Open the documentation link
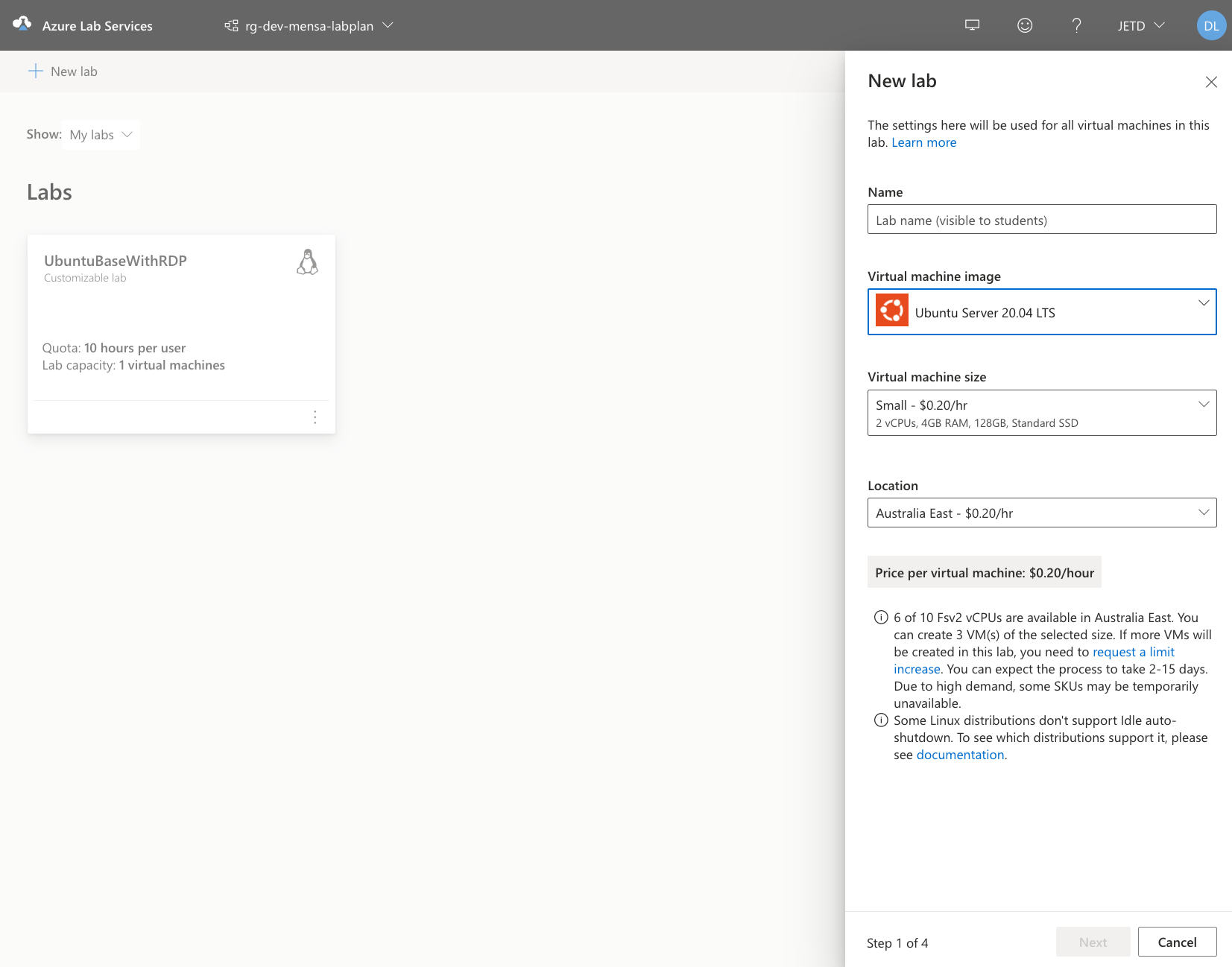Image resolution: width=1232 pixels, height=967 pixels. [960, 755]
